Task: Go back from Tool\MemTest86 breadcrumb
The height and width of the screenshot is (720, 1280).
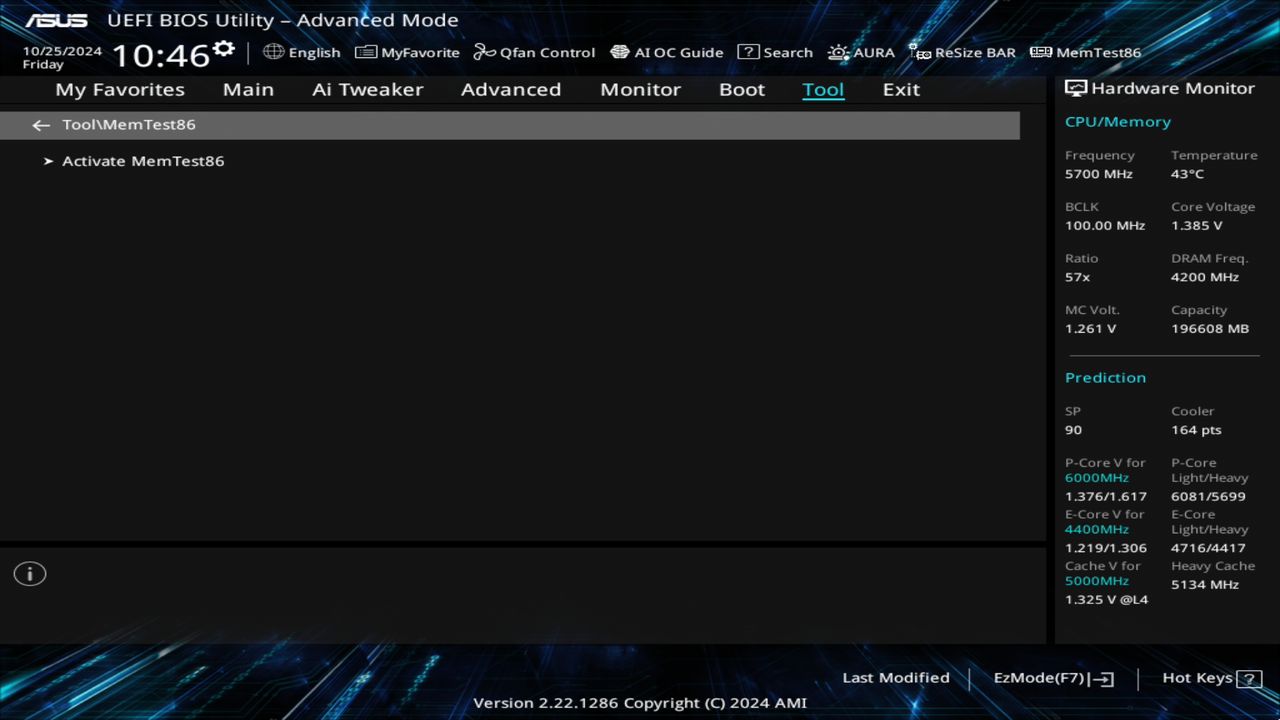Action: 40,124
